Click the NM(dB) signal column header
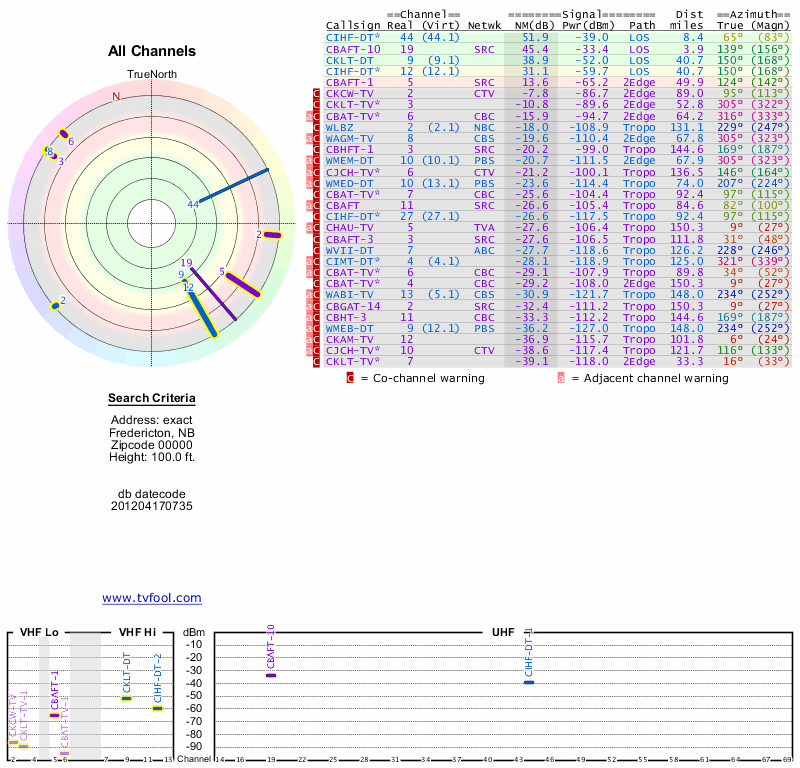Viewport: 800px width, 768px height. (534, 25)
